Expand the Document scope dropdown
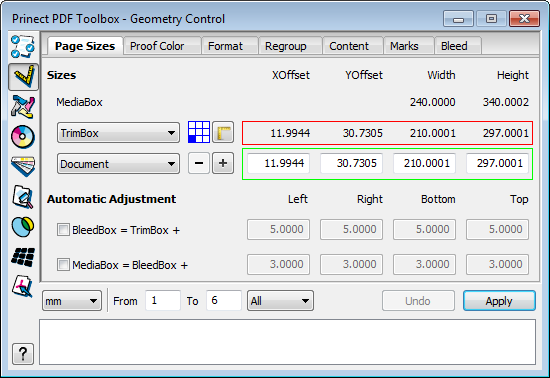Image resolution: width=550 pixels, height=378 pixels. 118,163
